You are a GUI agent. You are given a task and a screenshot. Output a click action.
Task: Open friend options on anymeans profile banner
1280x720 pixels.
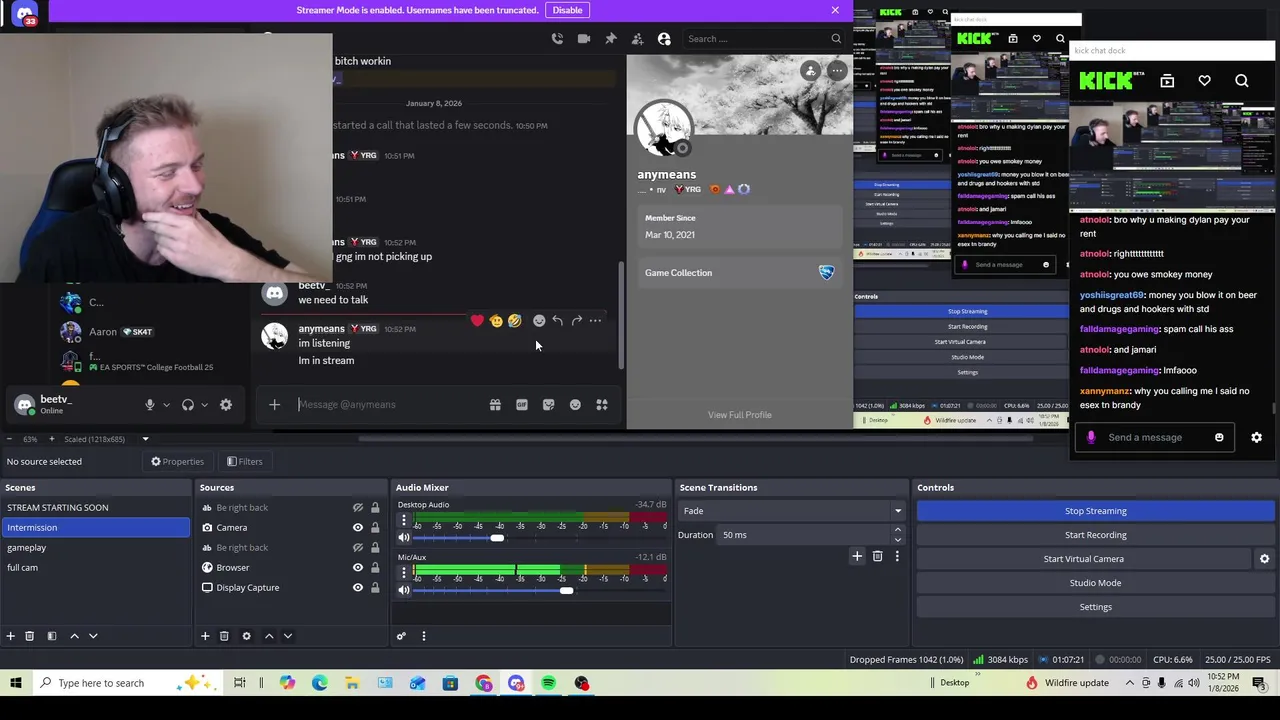coord(810,70)
